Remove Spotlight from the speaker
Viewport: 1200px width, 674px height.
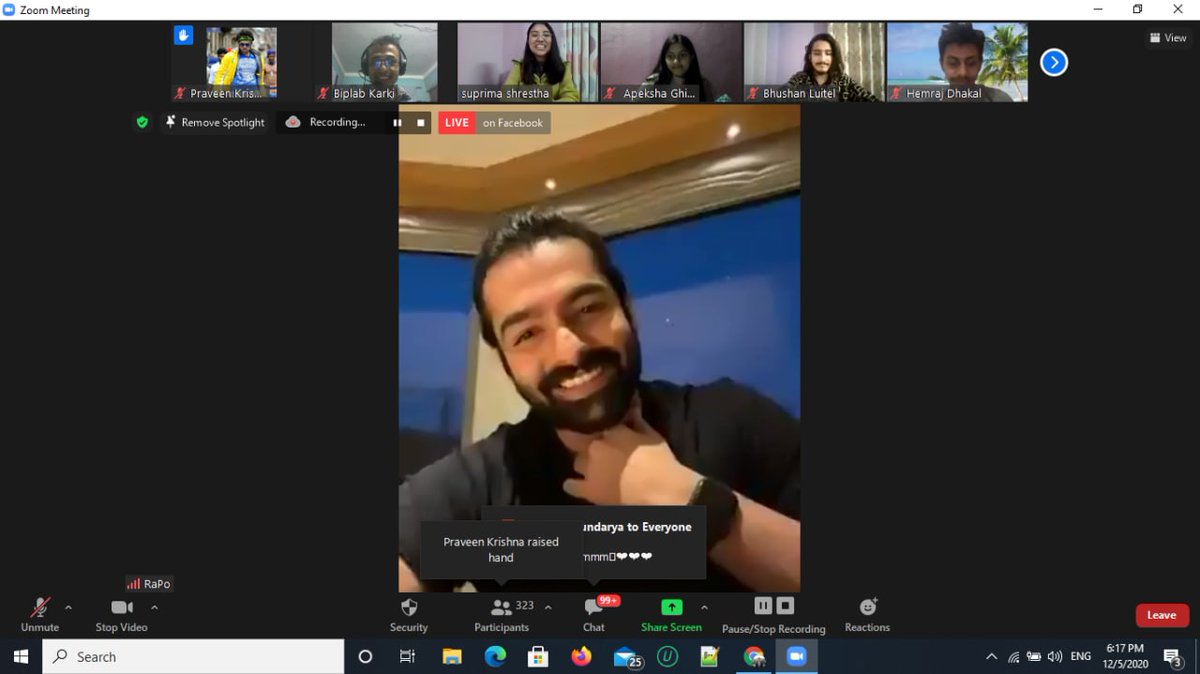222,122
